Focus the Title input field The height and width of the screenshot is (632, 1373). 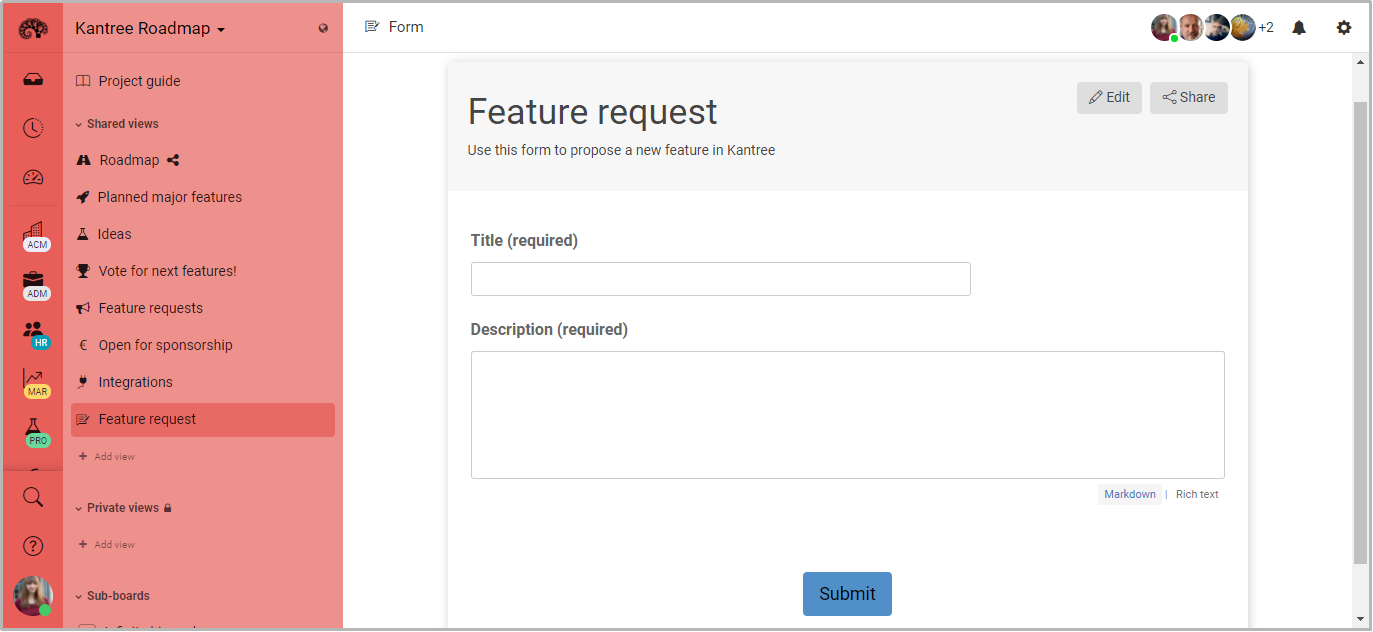(721, 279)
